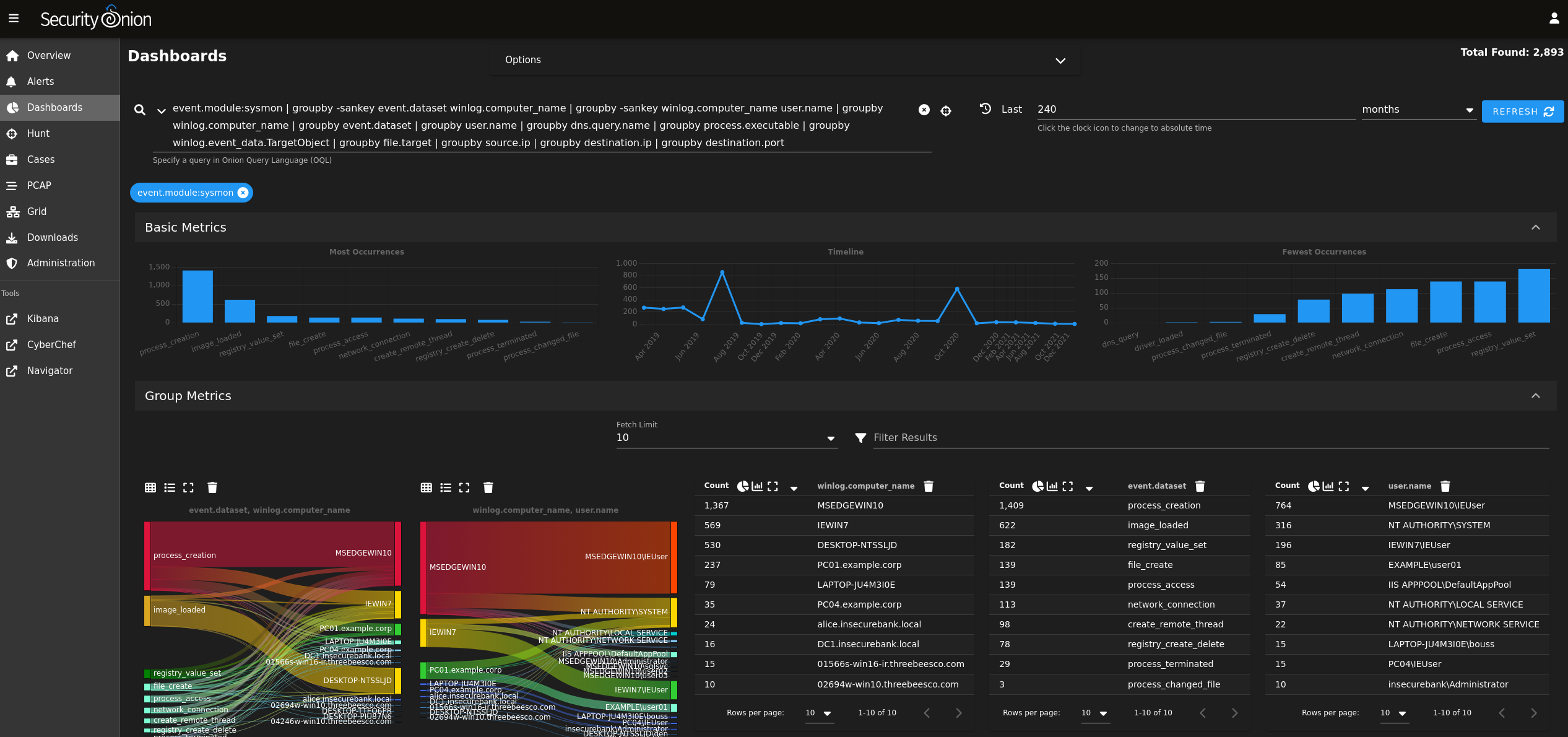Viewport: 1568px width, 737px height.
Task: Open Kibana from the Tools list
Action: pos(43,318)
